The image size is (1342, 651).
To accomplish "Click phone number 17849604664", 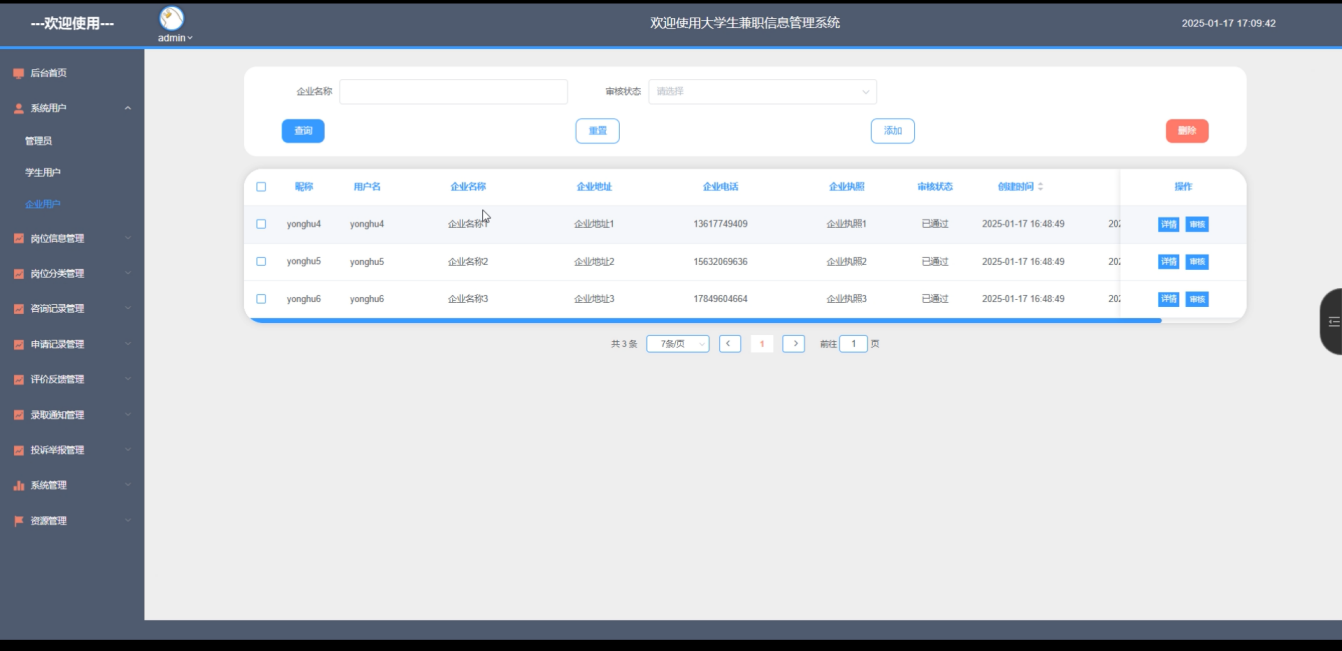I will 720,299.
